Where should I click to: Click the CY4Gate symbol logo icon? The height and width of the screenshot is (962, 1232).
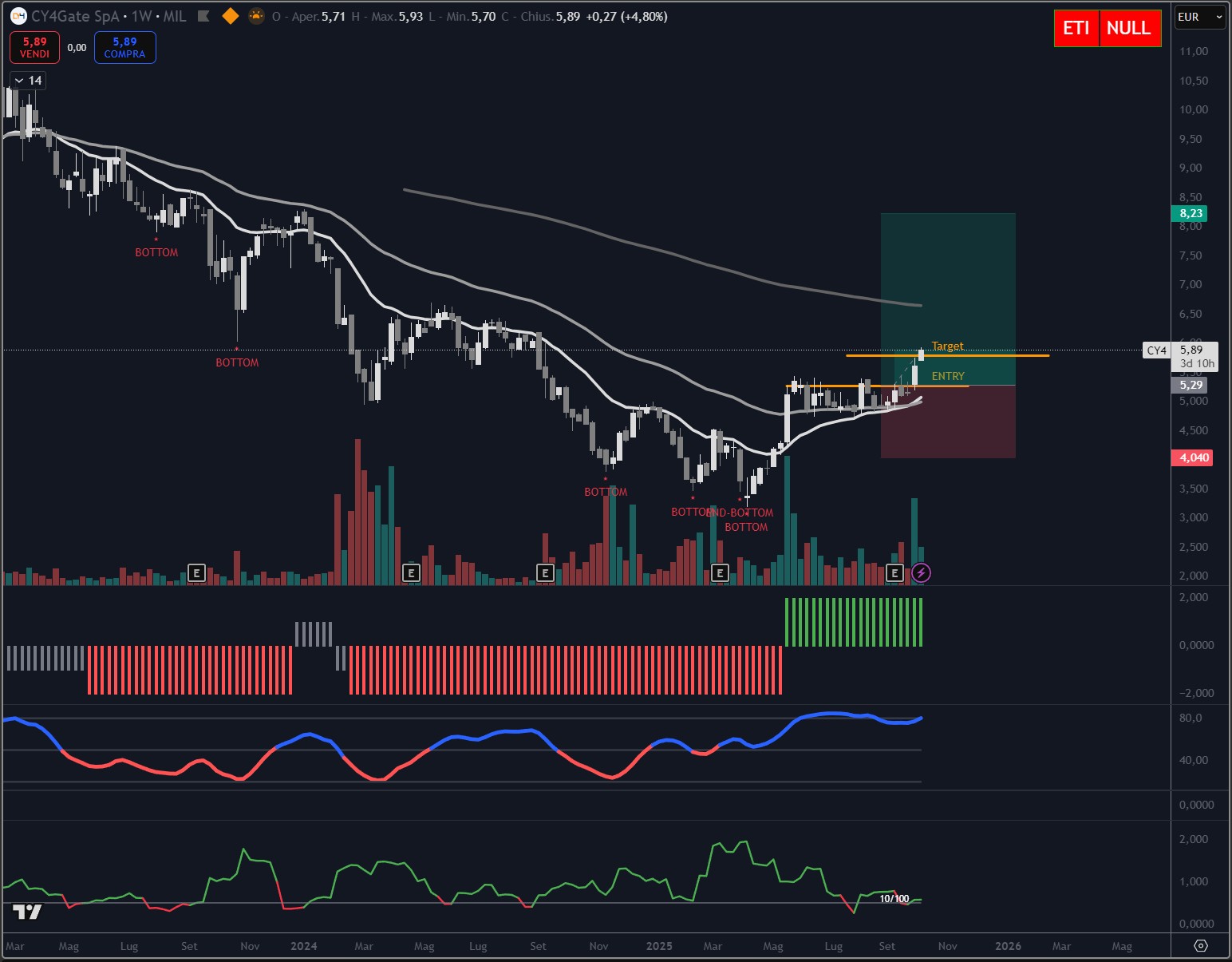pos(18,16)
